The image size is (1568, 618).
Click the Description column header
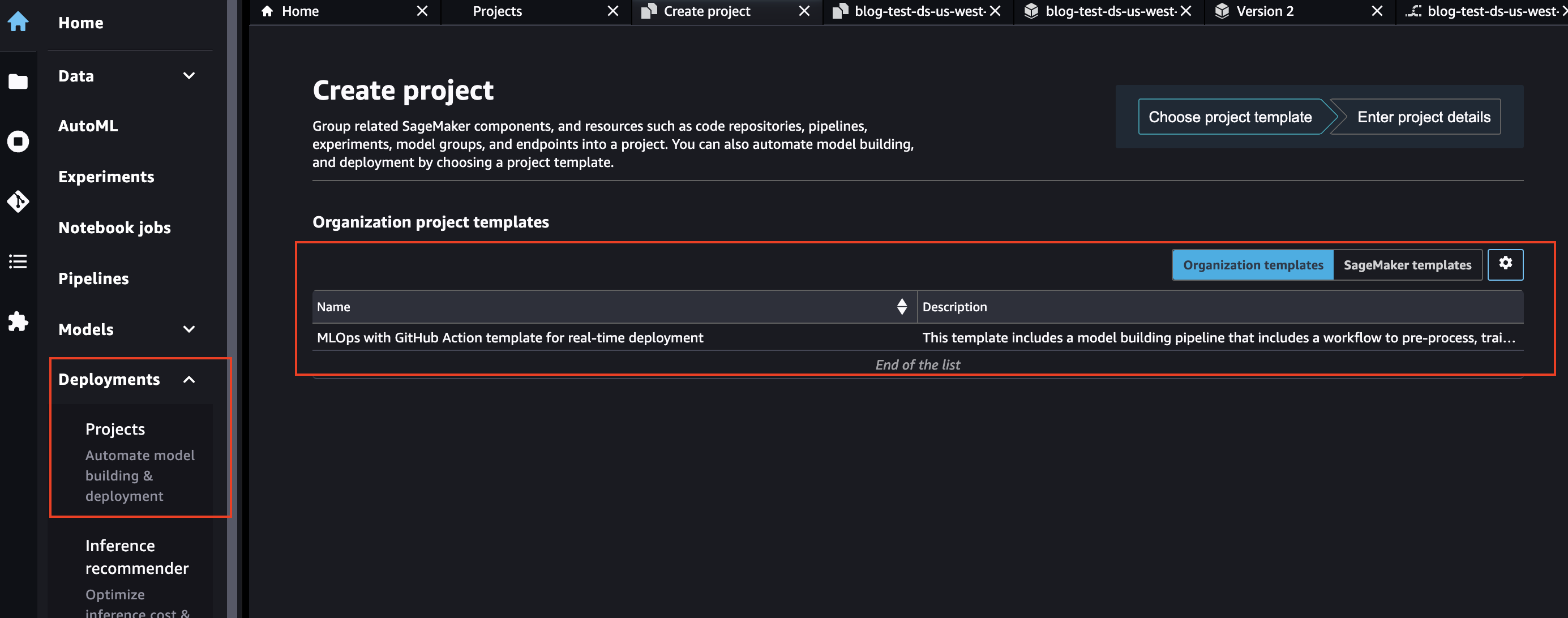click(x=1220, y=307)
